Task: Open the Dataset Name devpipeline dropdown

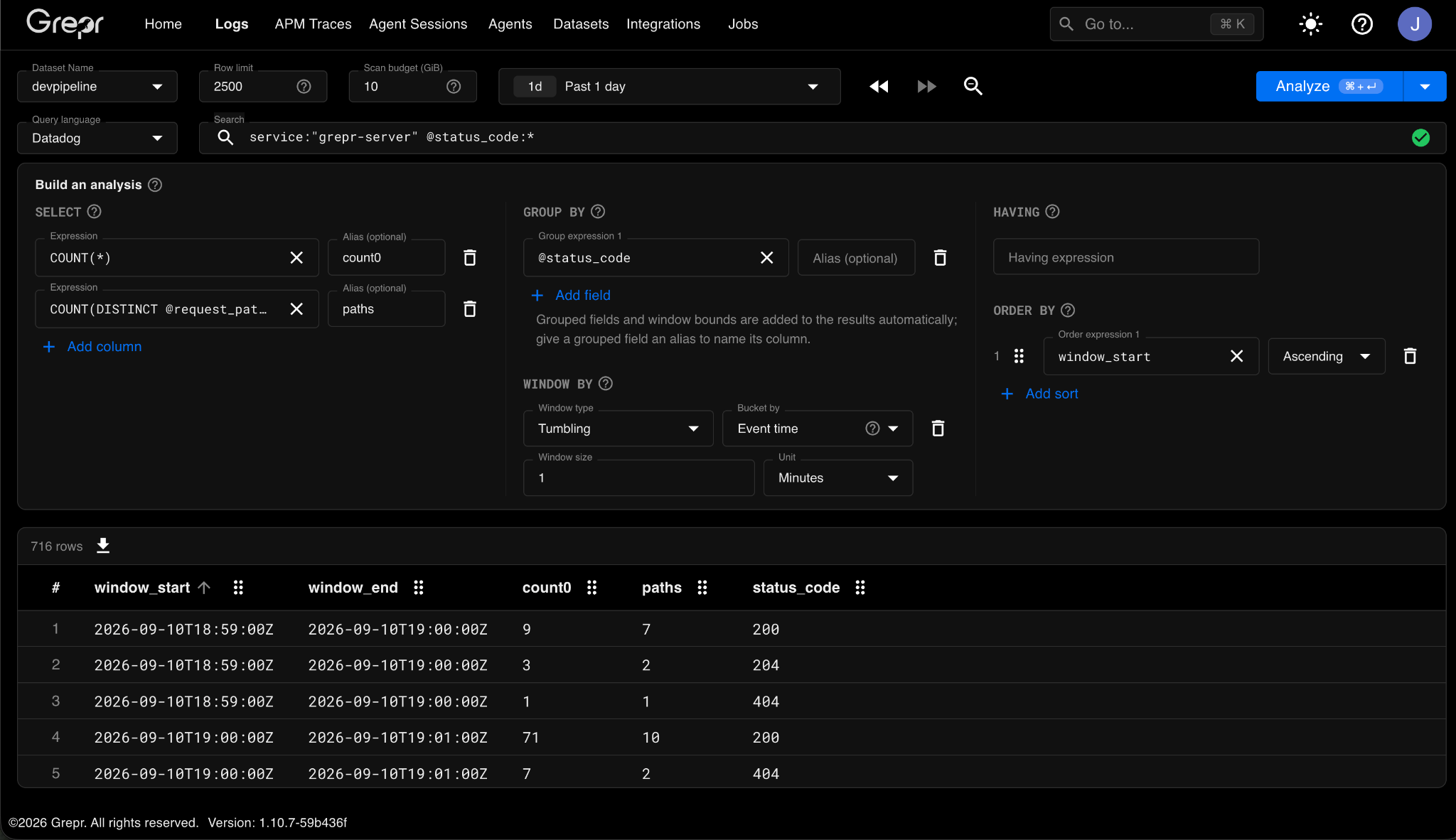Action: [97, 87]
